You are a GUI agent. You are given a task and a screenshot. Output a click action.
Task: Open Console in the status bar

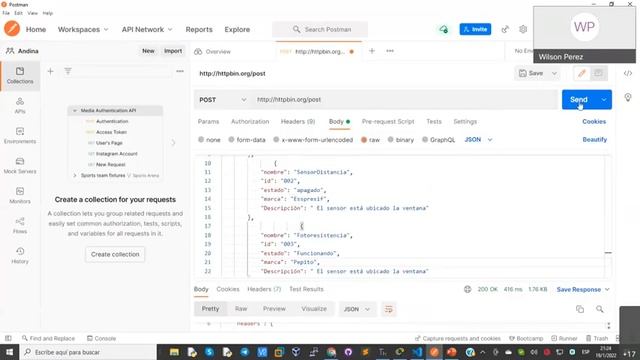[102, 338]
